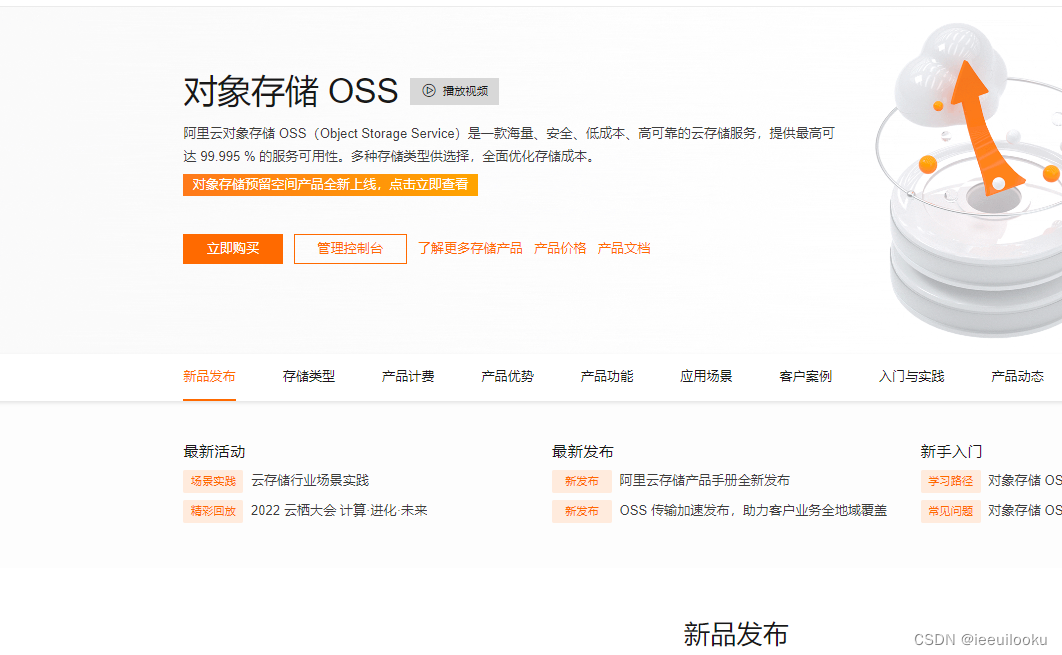The height and width of the screenshot is (655, 1062).
Task: Click the 精彩回放 tag
Action: click(x=213, y=511)
